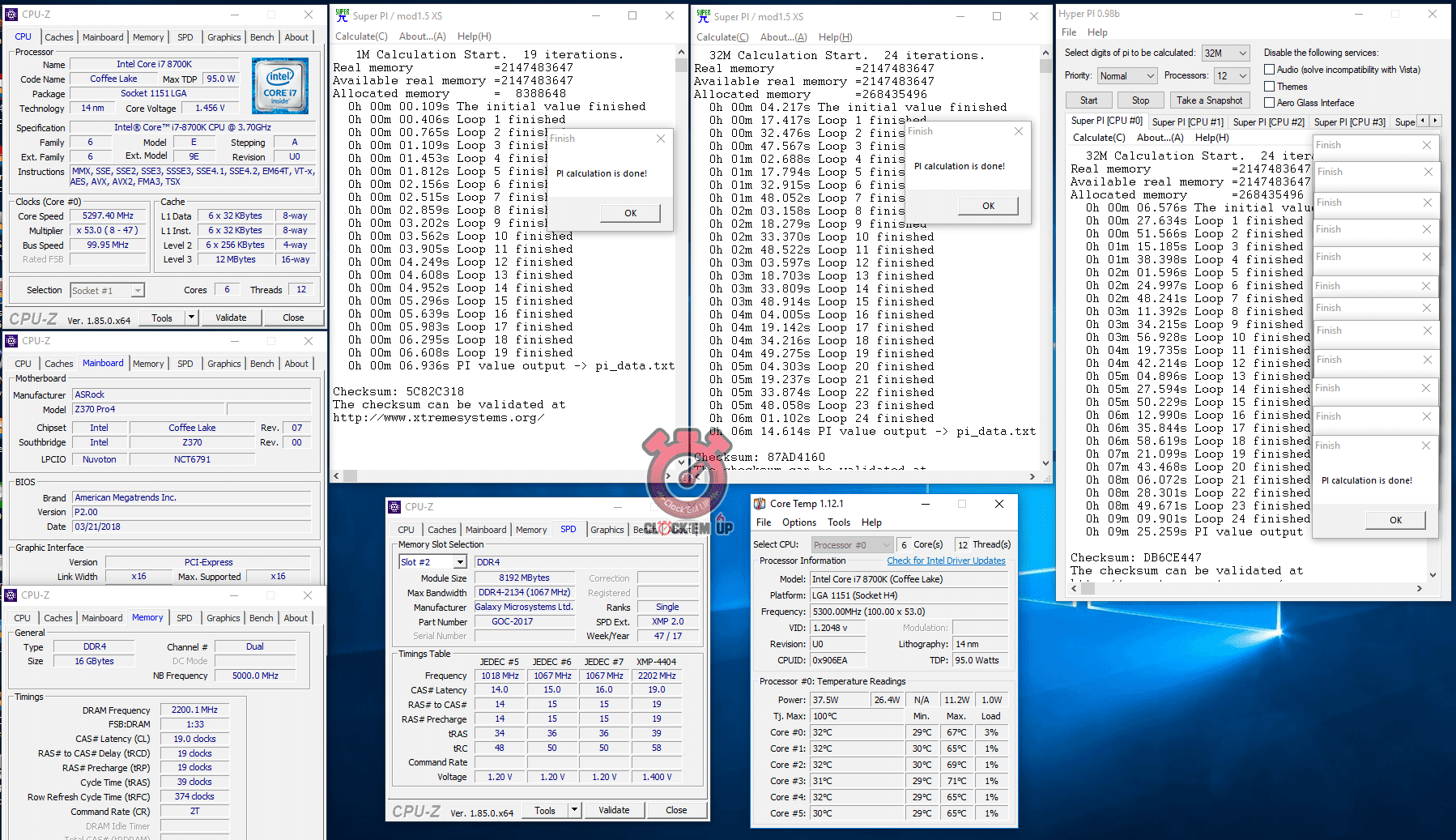Click Close button in the CPU-Z SPD window

pos(676,810)
